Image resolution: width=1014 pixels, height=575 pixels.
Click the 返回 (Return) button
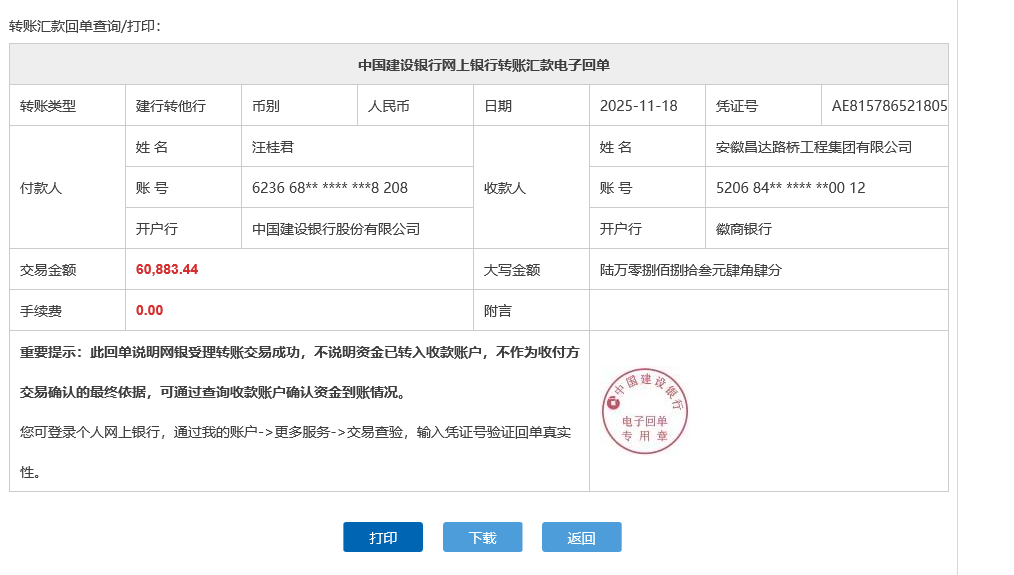pyautogui.click(x=581, y=537)
